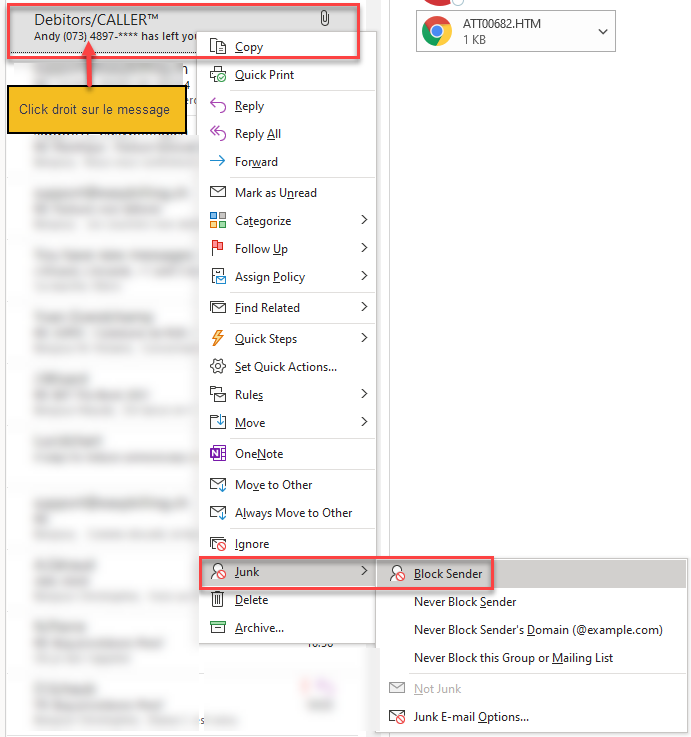Expand the Find Related submenu
Image resolution: width=691 pixels, height=737 pixels.
(364, 307)
